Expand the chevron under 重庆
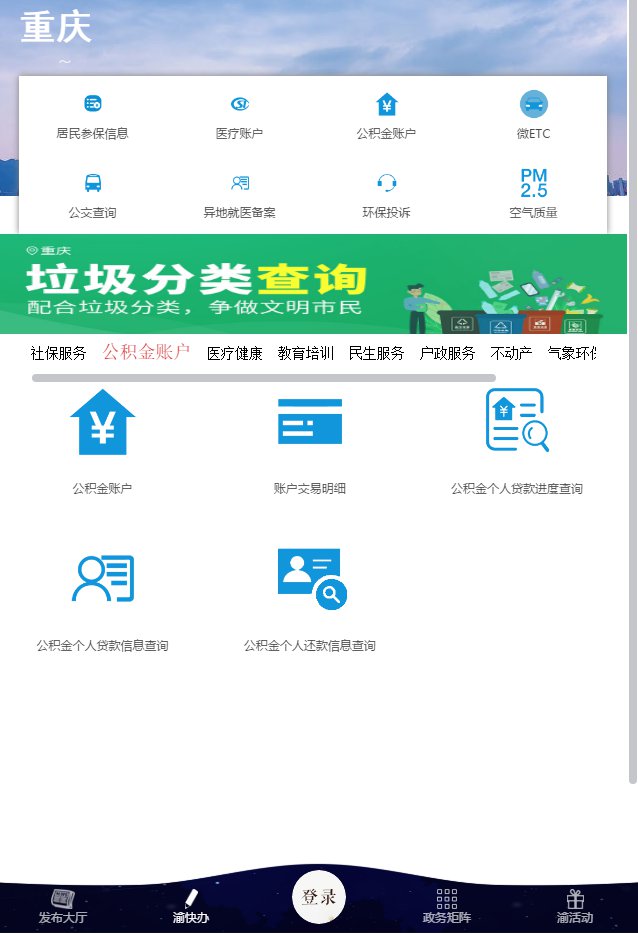The image size is (638, 934). 65,61
